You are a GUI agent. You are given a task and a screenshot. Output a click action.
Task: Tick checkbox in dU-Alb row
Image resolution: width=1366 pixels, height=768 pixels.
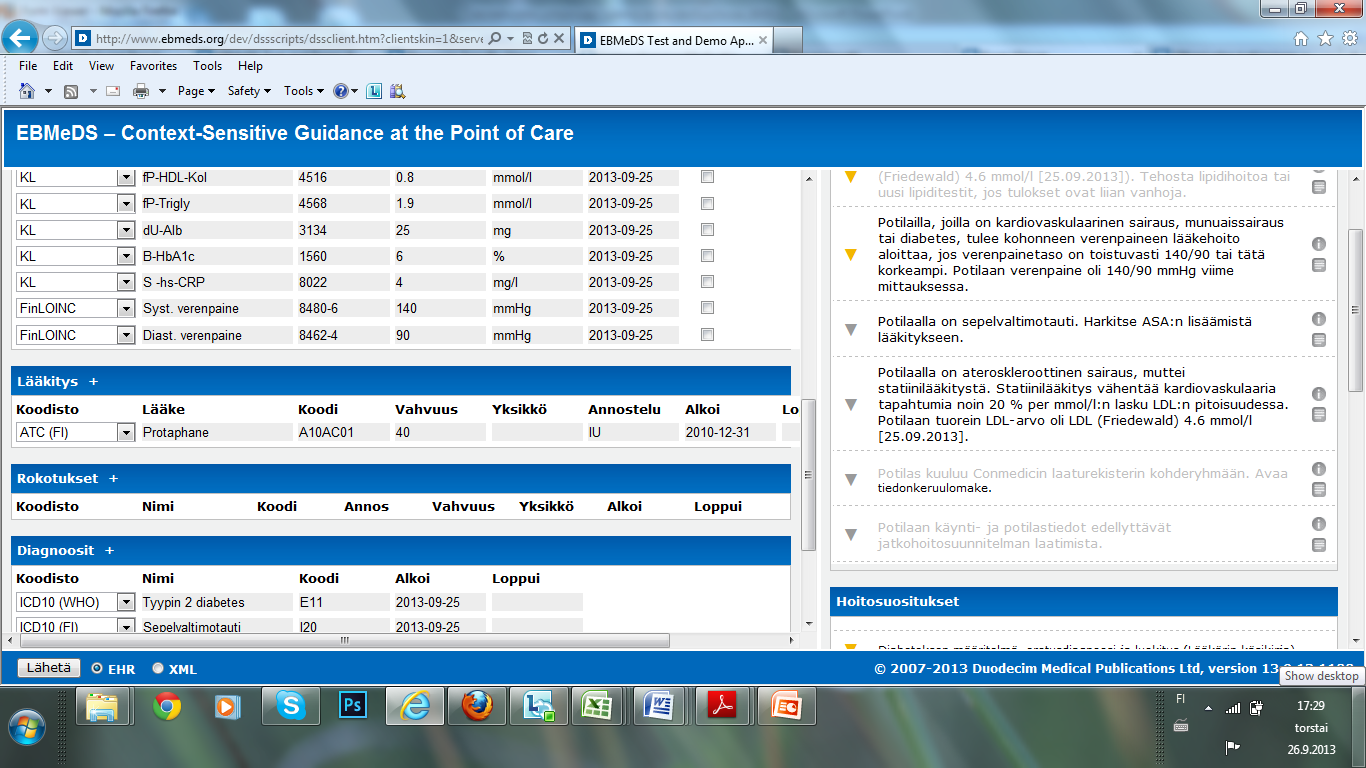click(707, 230)
